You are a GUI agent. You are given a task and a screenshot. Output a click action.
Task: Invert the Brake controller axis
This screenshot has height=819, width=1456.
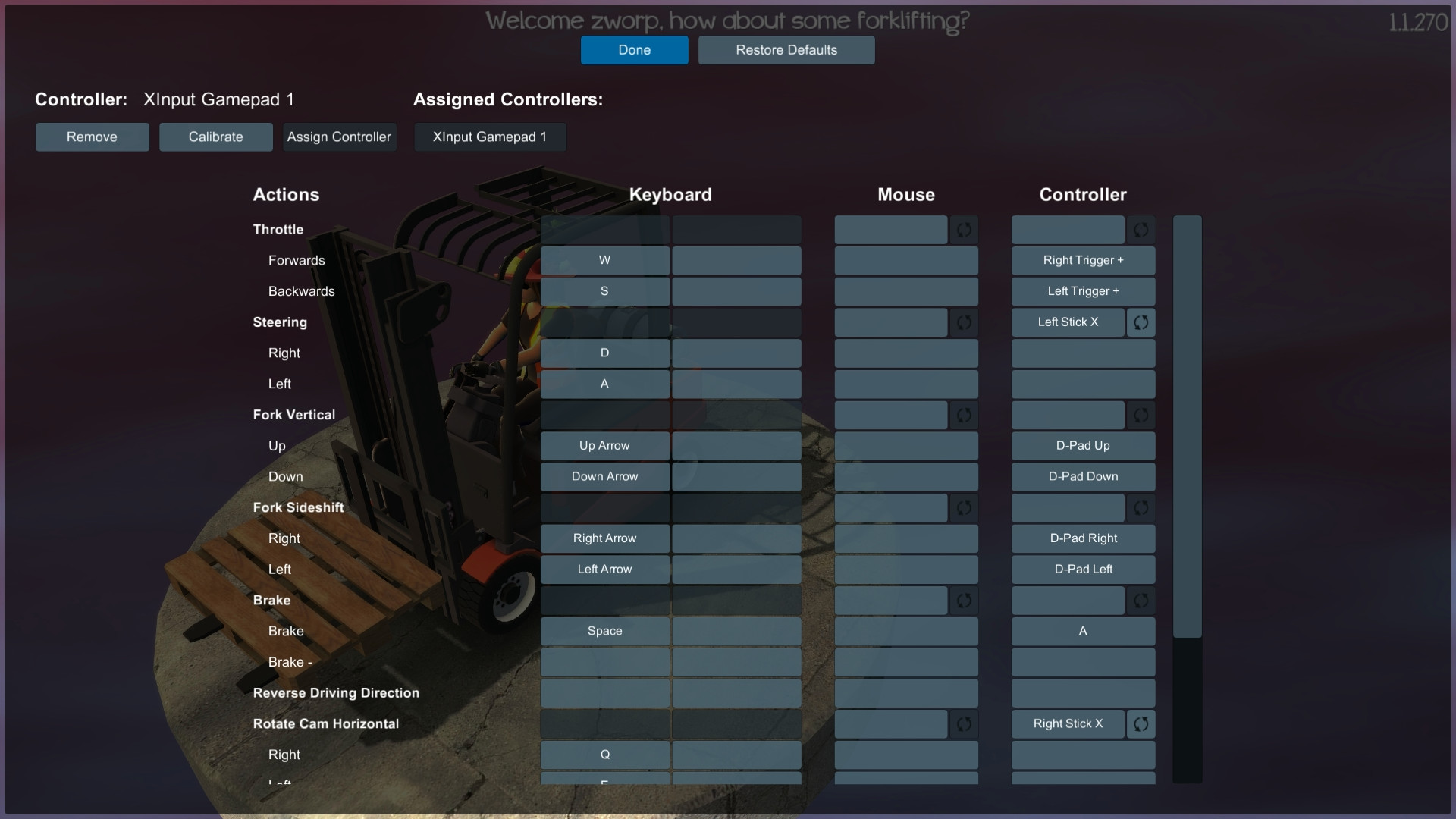click(x=1141, y=600)
